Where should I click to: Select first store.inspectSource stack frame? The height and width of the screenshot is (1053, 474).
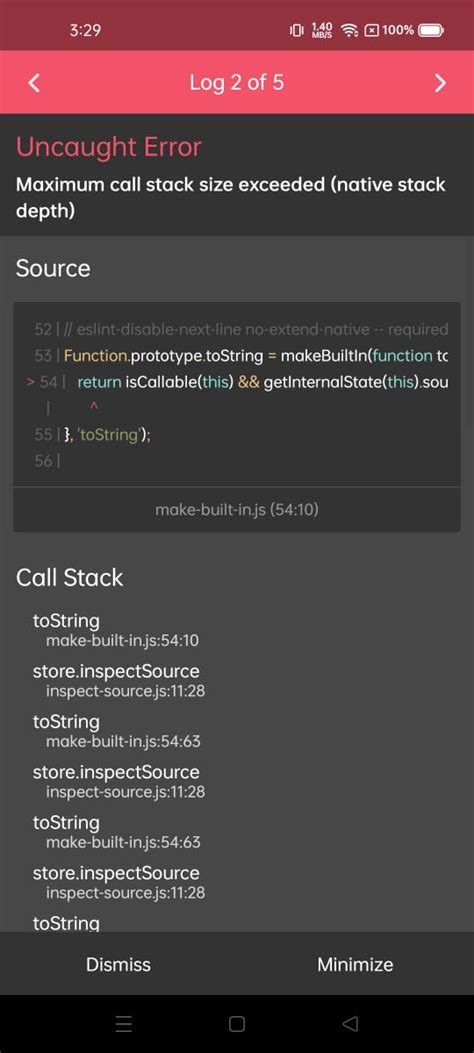(118, 680)
